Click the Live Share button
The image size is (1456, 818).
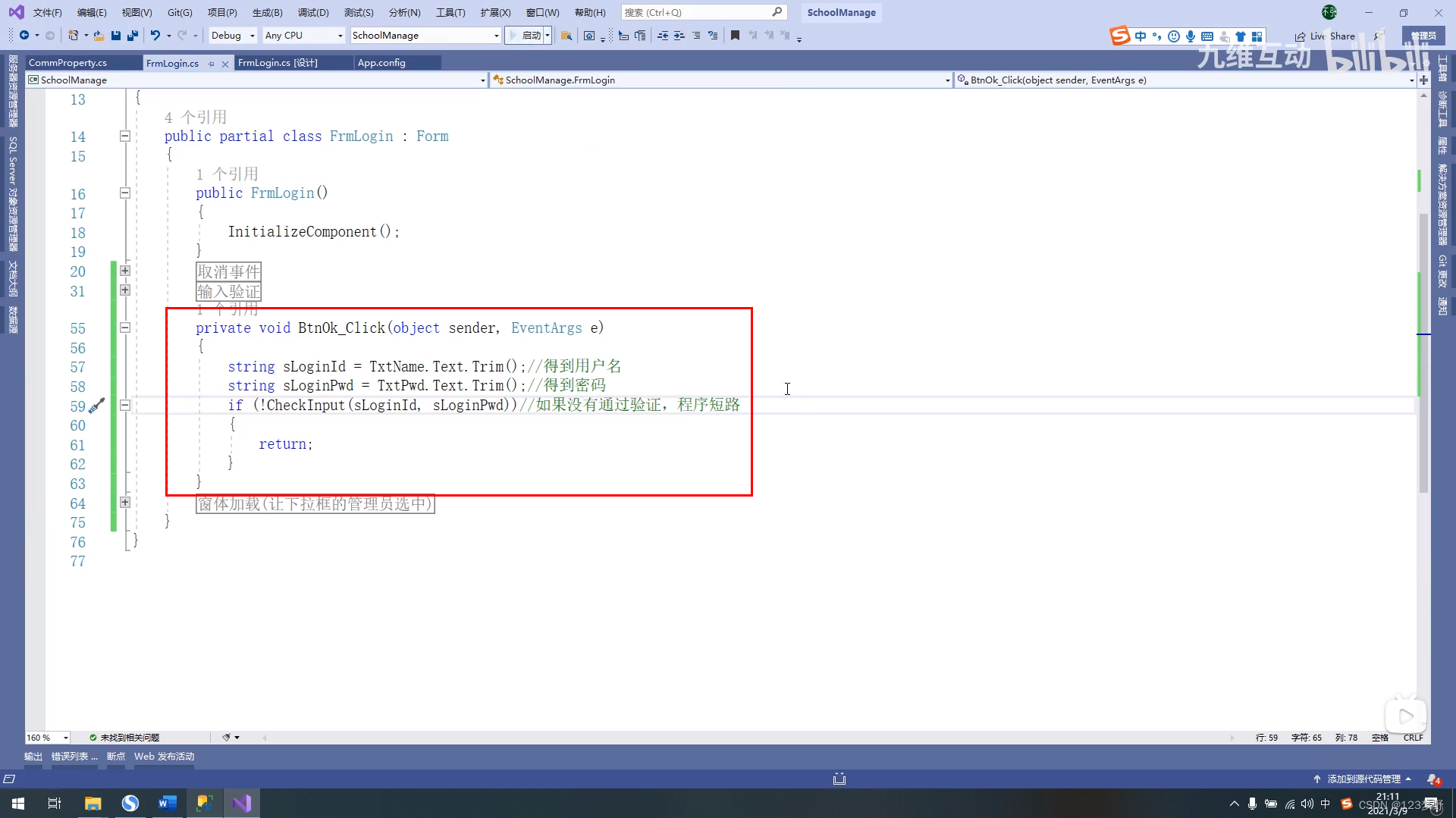tap(1325, 36)
